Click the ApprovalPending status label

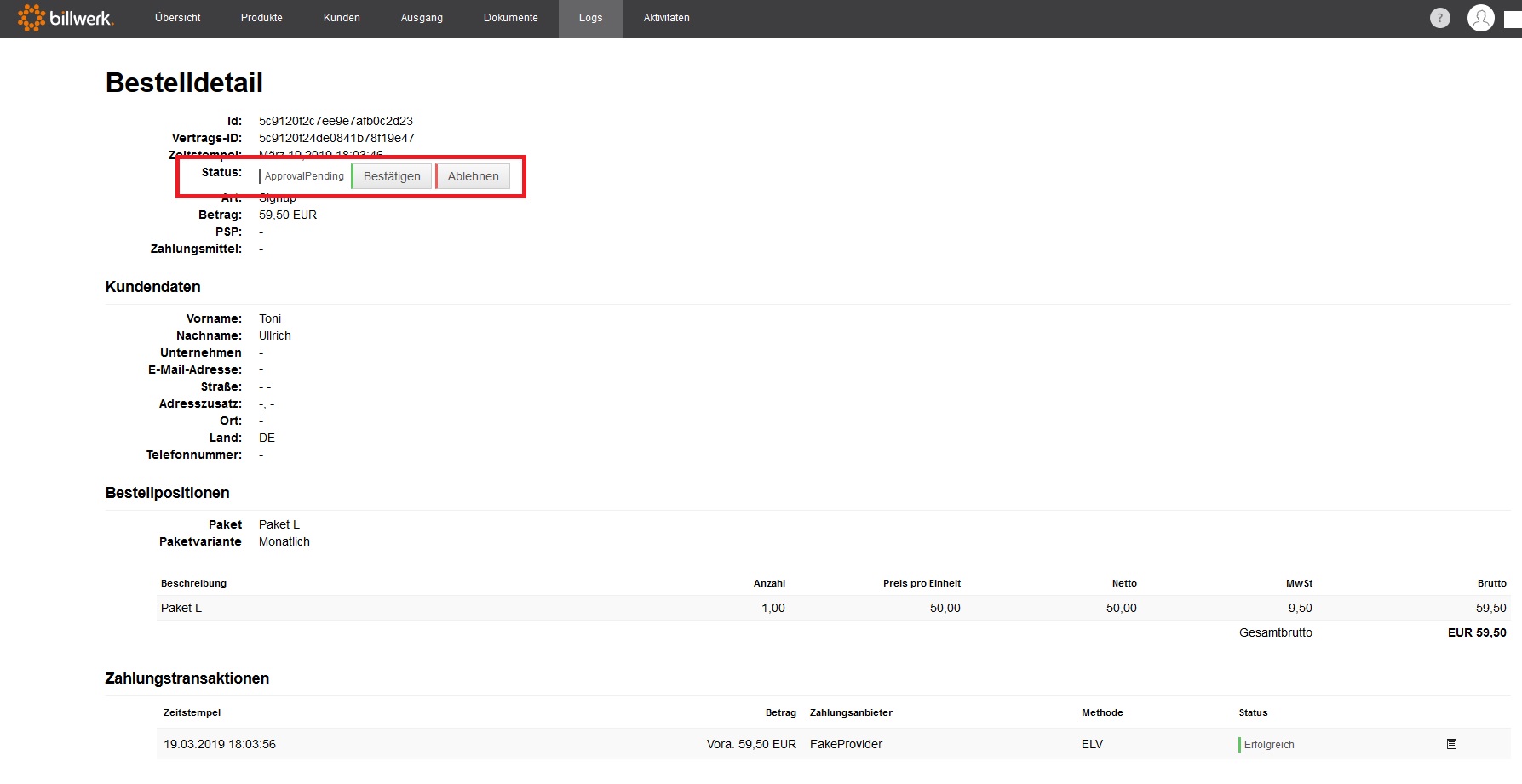pos(303,176)
